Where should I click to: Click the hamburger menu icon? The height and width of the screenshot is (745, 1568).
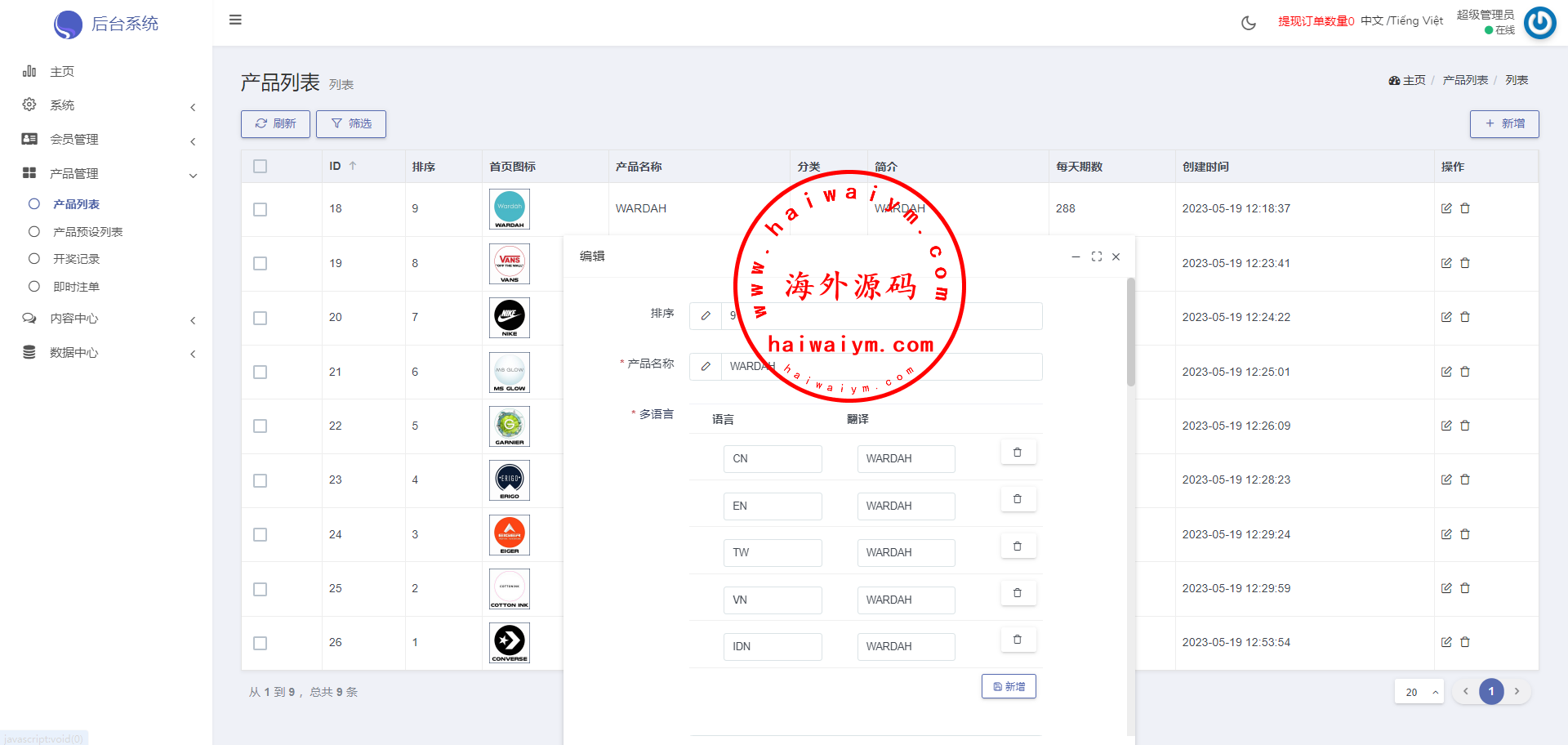pos(235,20)
